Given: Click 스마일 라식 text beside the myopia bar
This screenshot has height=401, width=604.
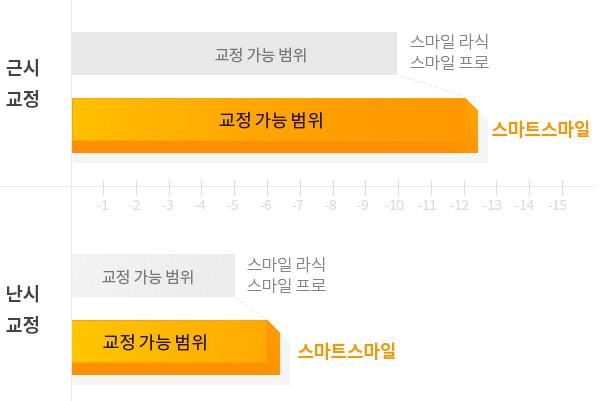Looking at the screenshot, I should click(449, 41).
